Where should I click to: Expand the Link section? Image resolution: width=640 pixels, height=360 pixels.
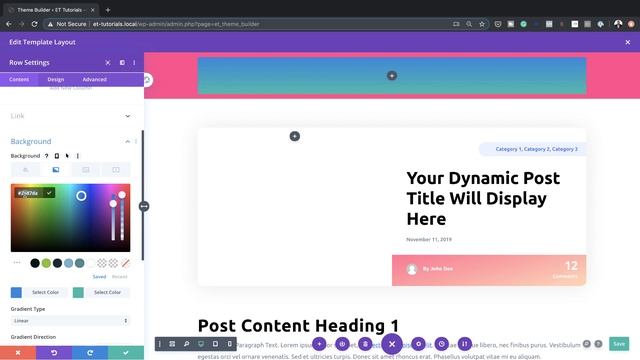(x=128, y=116)
